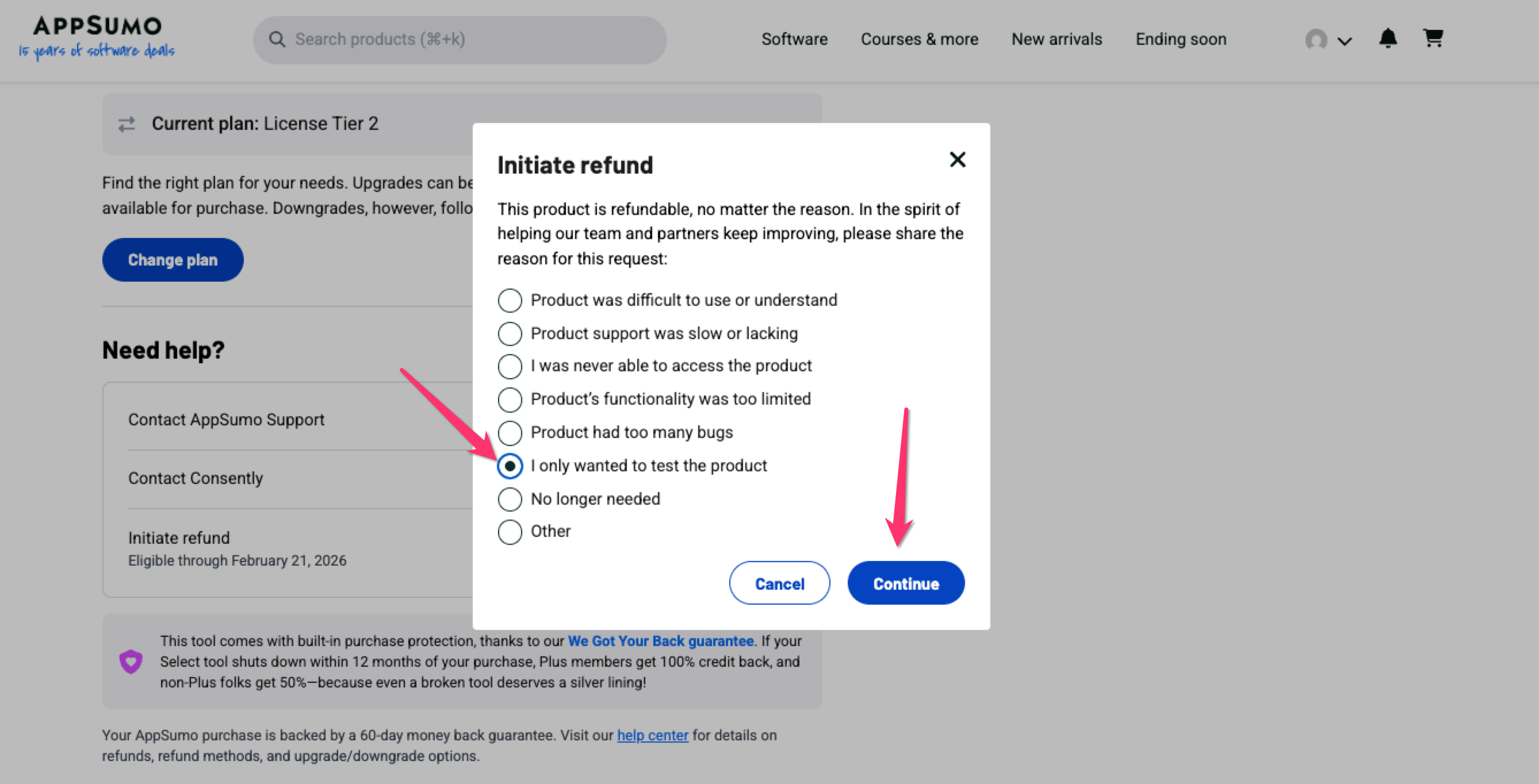Viewport: 1539px width, 784px height.
Task: Go to Ending soon deals
Action: click(1181, 40)
